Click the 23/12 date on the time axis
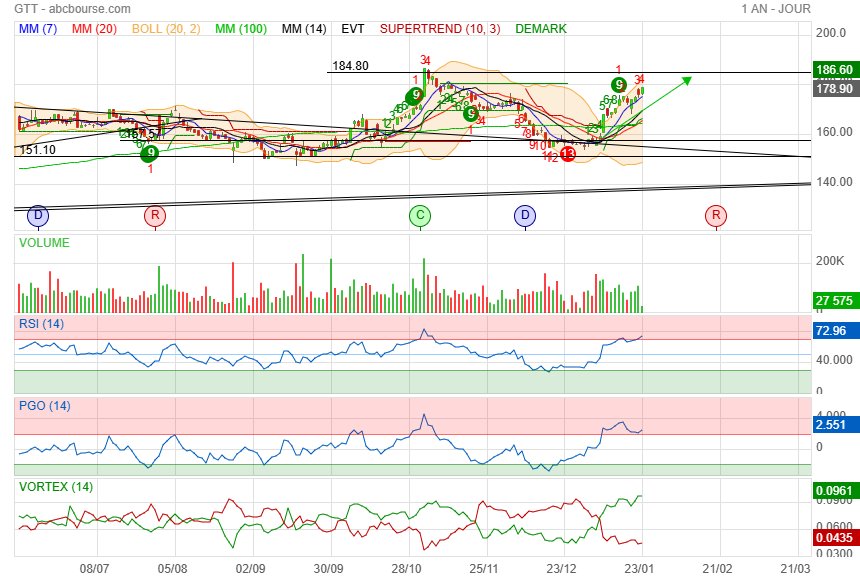This screenshot has width=860, height=579. pos(564,567)
